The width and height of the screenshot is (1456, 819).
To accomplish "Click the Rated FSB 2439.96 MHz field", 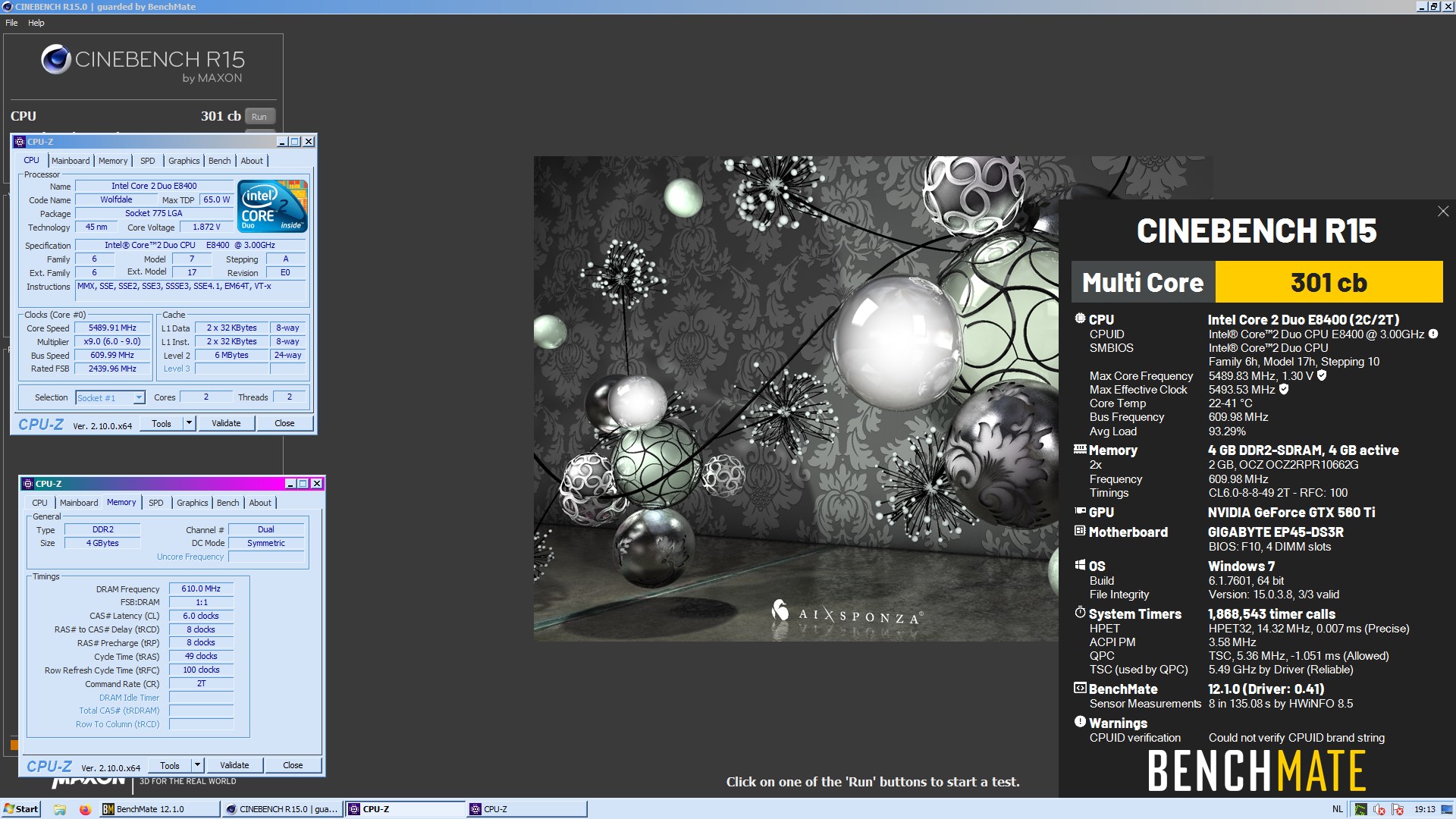I will pyautogui.click(x=112, y=369).
